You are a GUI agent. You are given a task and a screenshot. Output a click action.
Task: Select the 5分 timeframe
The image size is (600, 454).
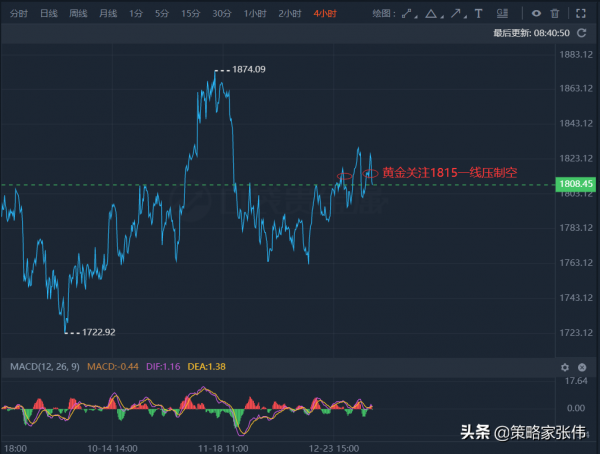[162, 14]
